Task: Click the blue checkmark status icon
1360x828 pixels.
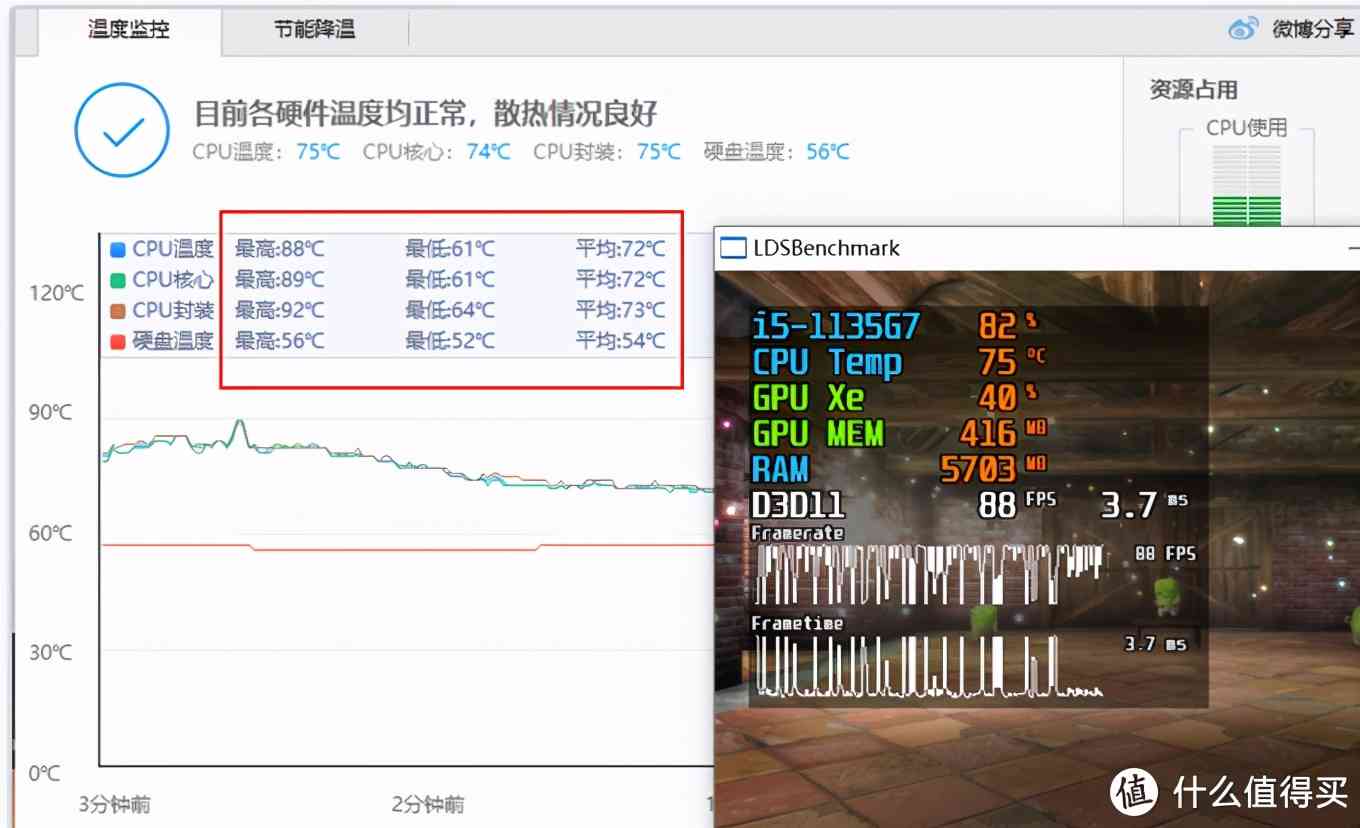Action: click(121, 130)
